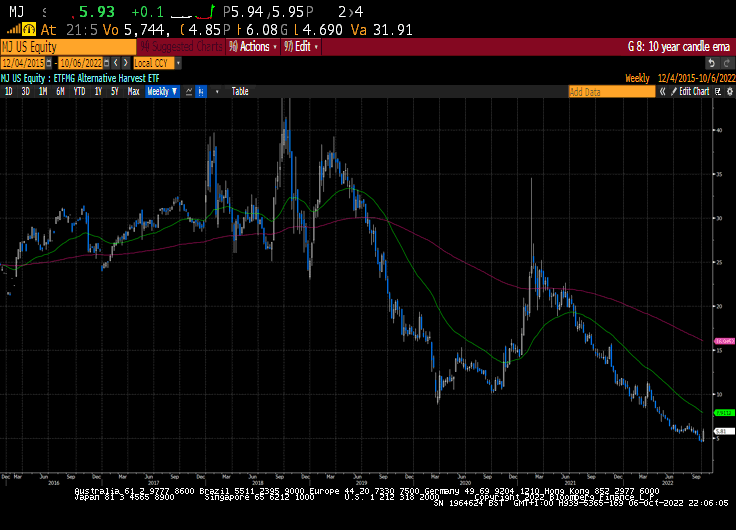Select the Max range tab
Image resolution: width=736 pixels, height=530 pixels.
click(134, 92)
